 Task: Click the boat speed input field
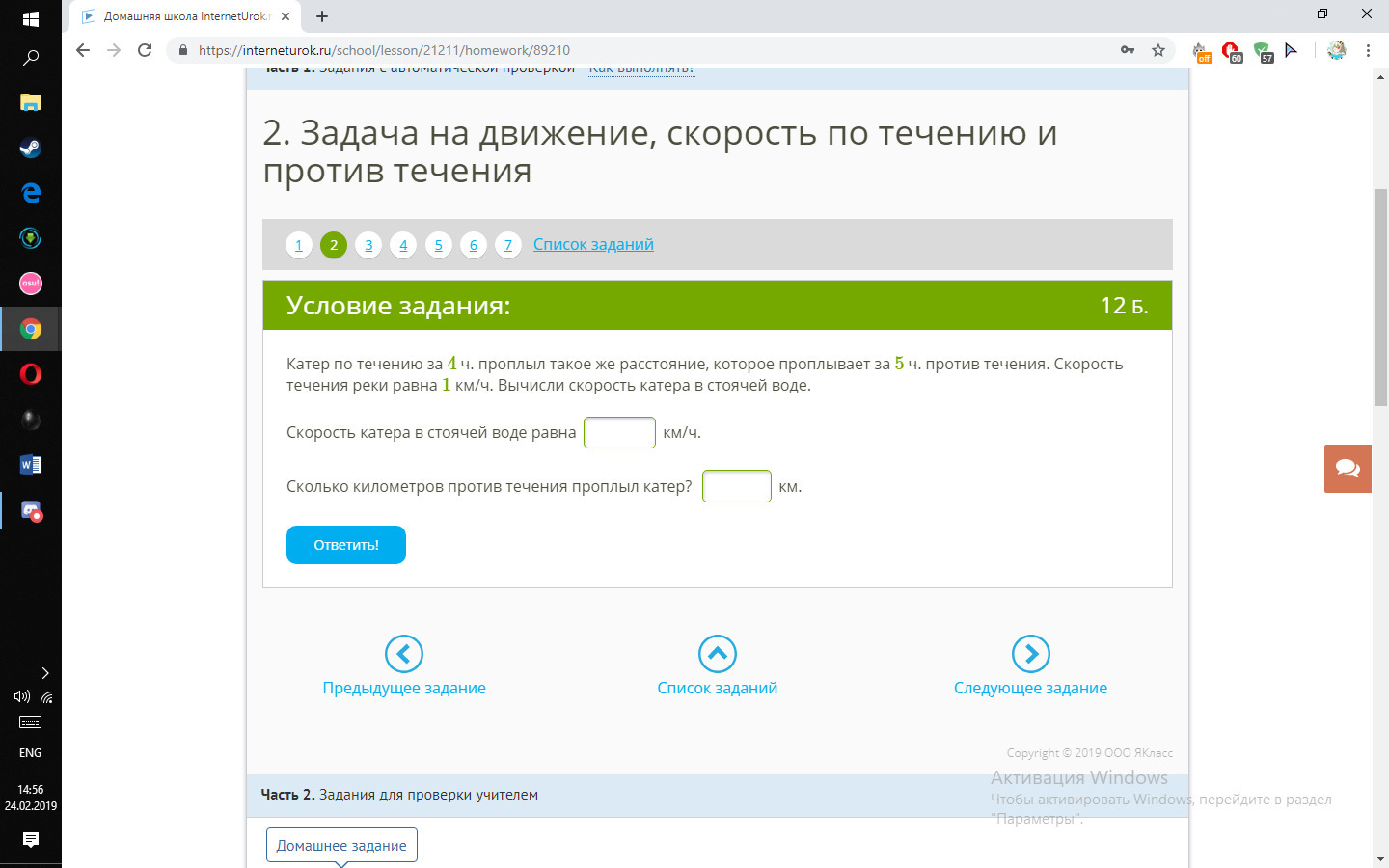tap(619, 433)
